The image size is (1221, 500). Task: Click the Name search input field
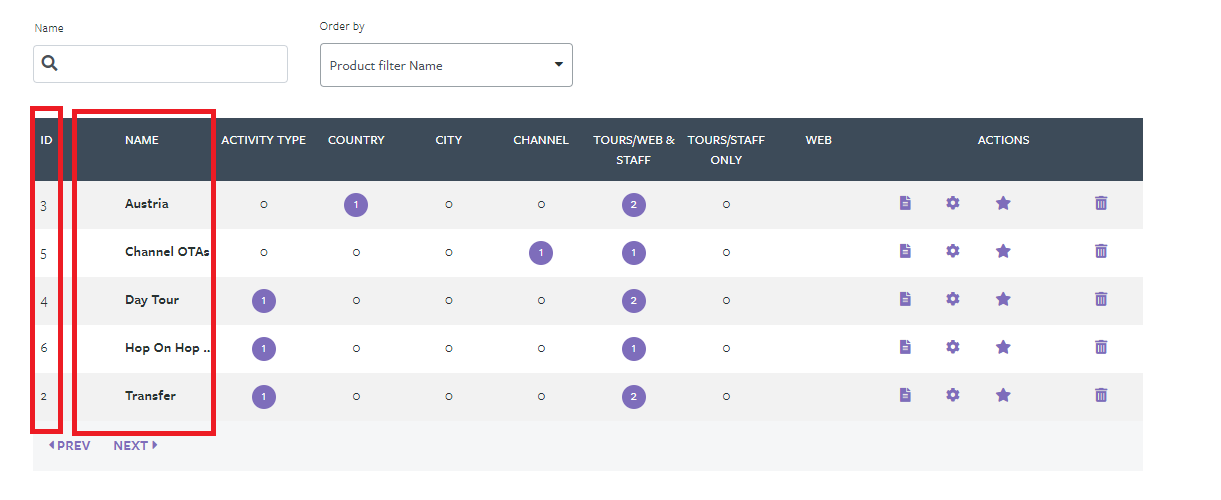tap(172, 64)
